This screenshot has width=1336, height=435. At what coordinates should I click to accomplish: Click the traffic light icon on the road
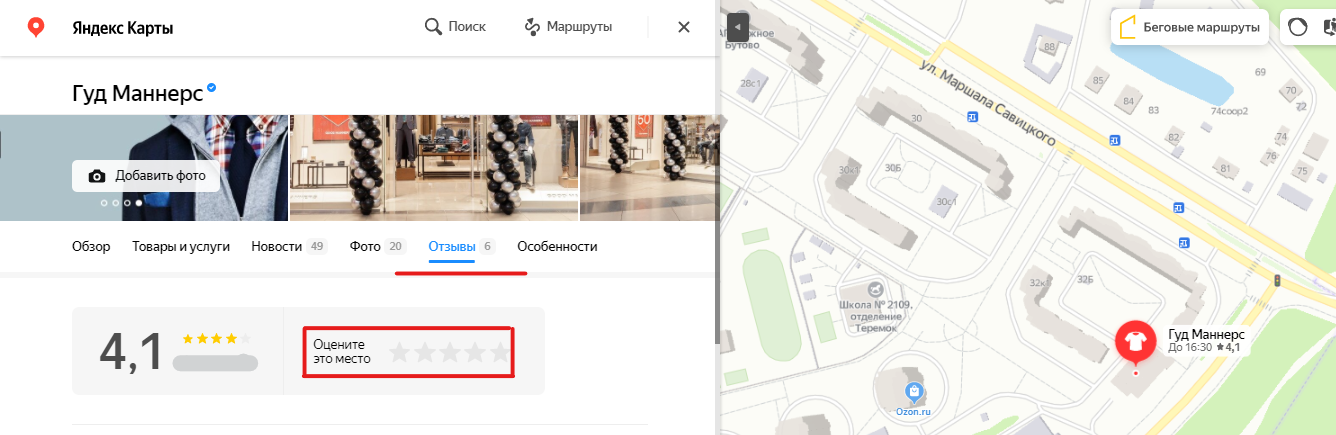1278,282
